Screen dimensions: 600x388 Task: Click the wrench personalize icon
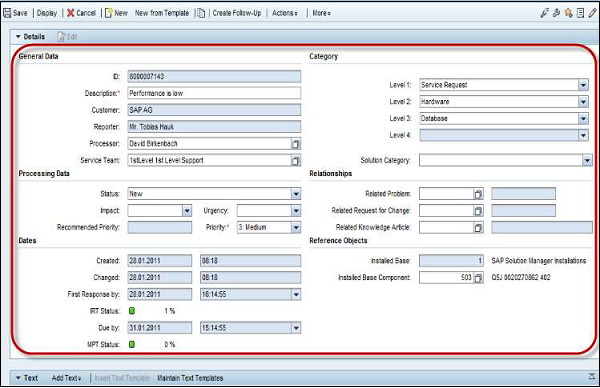(x=556, y=13)
